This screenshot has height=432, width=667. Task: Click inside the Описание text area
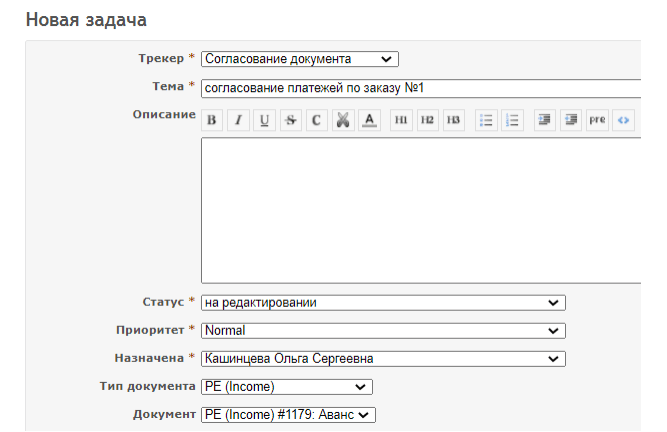tap(420, 210)
